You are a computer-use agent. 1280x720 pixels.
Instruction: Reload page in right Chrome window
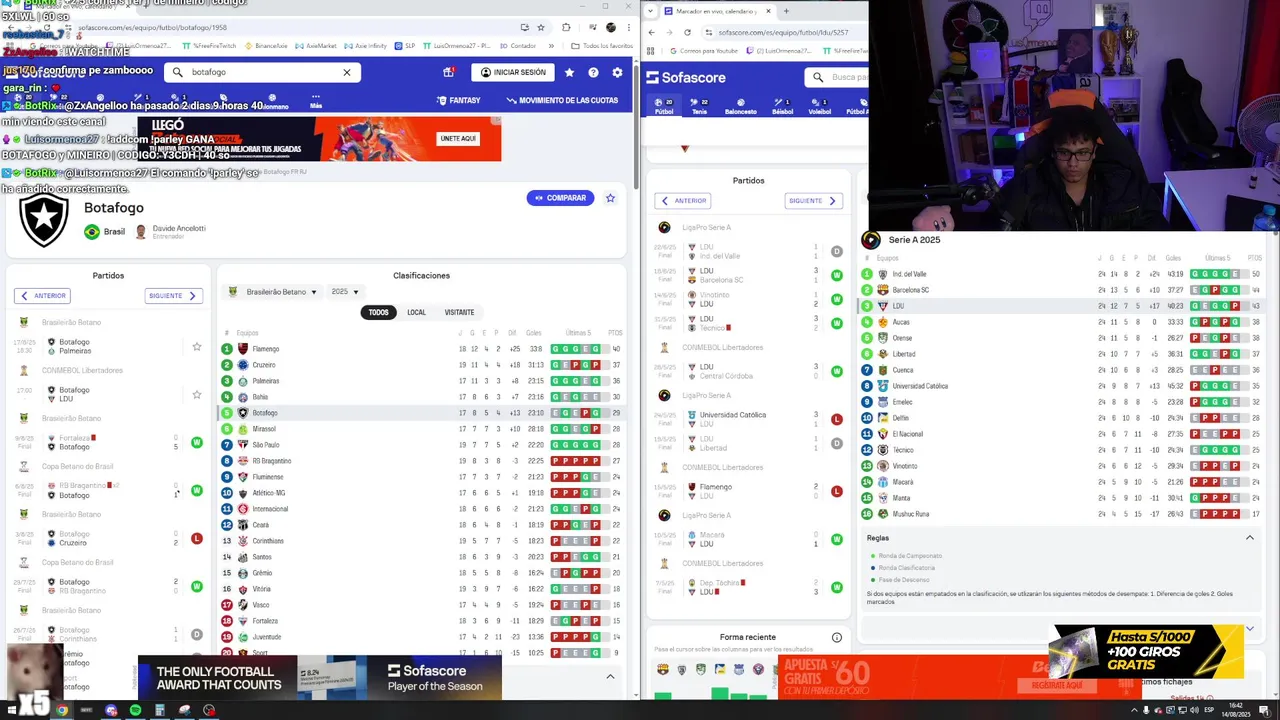(x=687, y=32)
